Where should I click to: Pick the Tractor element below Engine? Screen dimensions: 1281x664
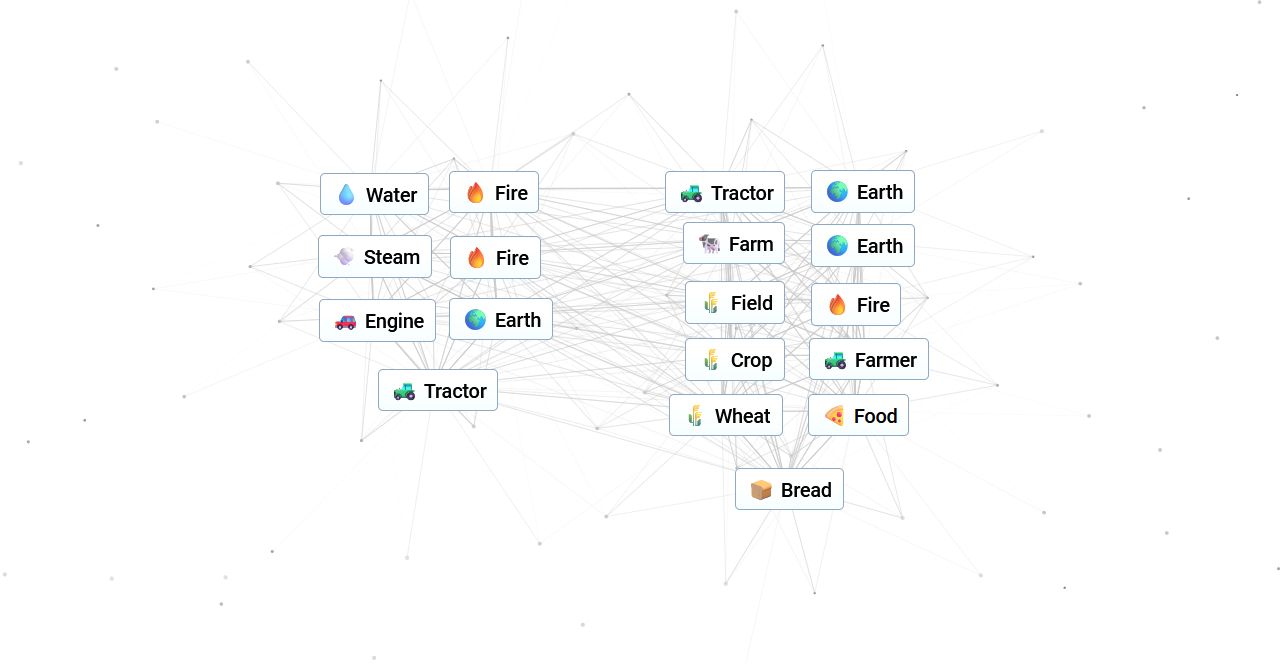(438, 391)
